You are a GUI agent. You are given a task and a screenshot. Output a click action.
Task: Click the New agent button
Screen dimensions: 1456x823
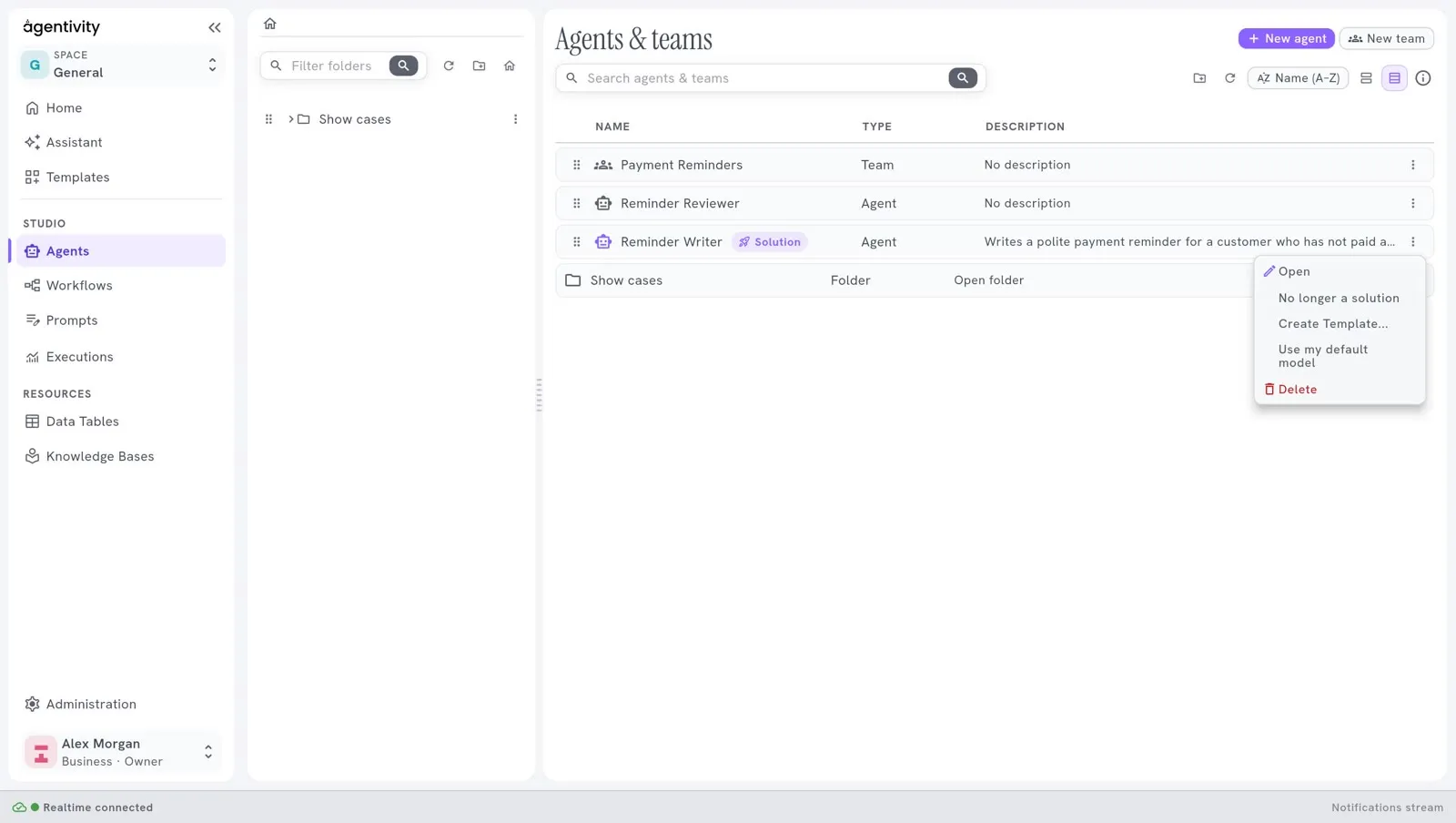tap(1287, 38)
